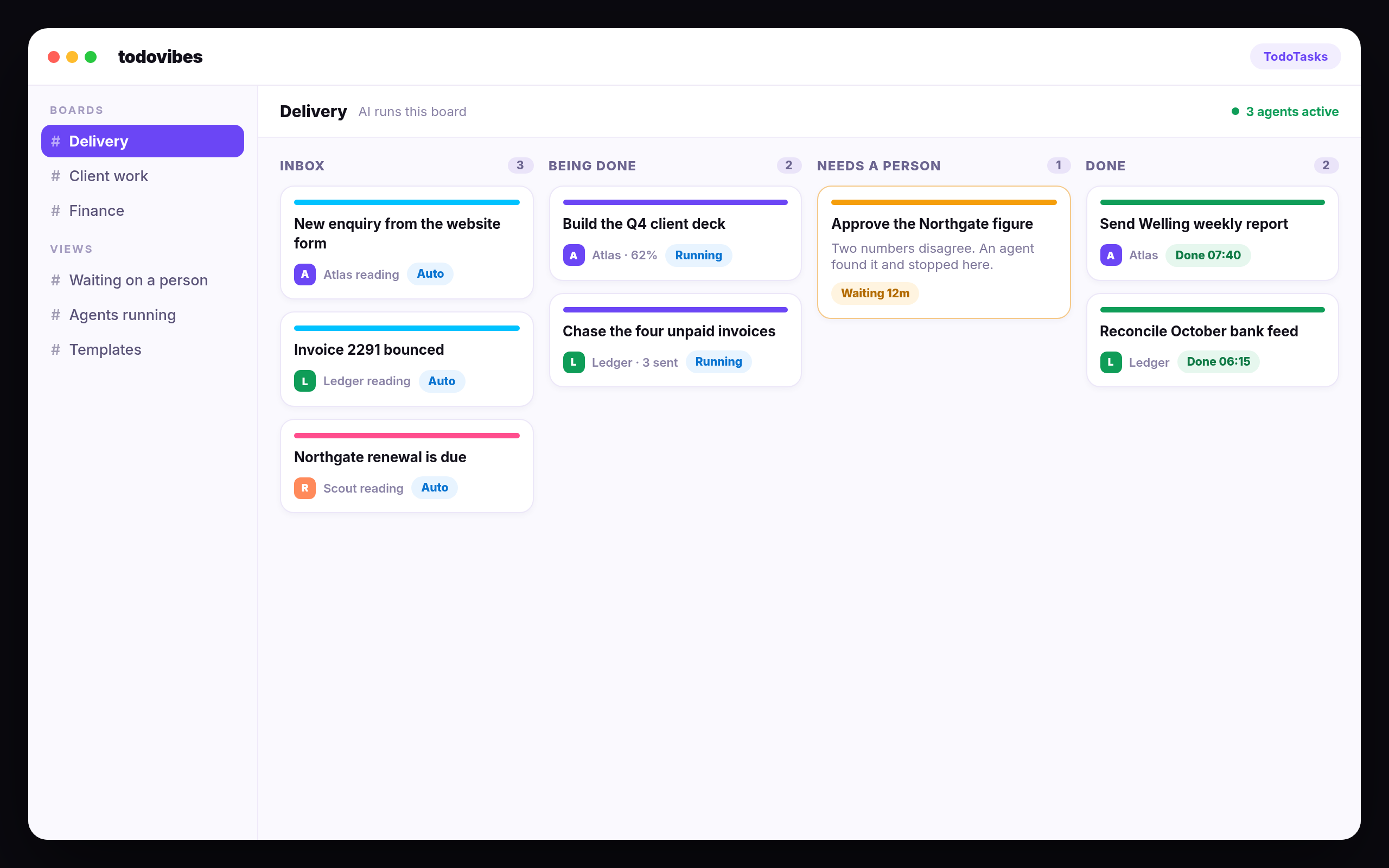Click the Ledger reading status text
This screenshot has height=868, width=1389.
[x=367, y=381]
